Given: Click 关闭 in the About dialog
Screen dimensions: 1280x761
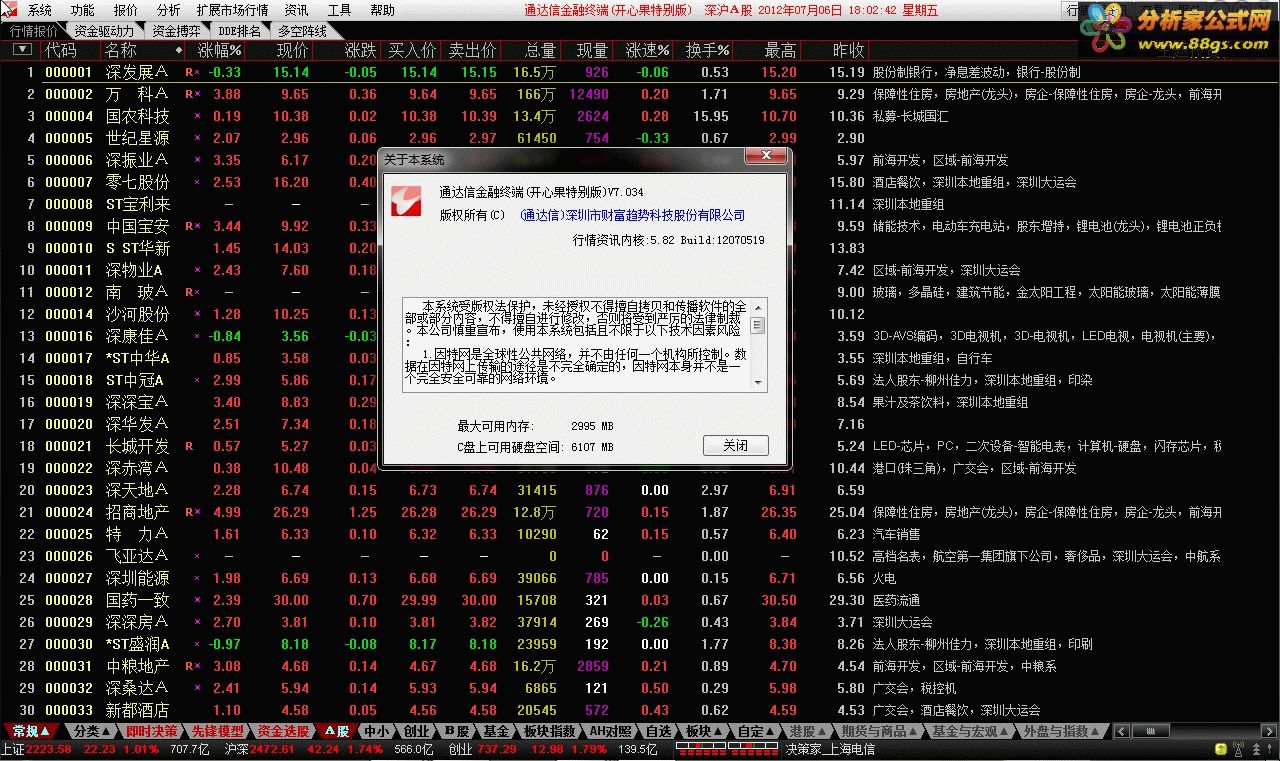Looking at the screenshot, I should click(x=735, y=445).
